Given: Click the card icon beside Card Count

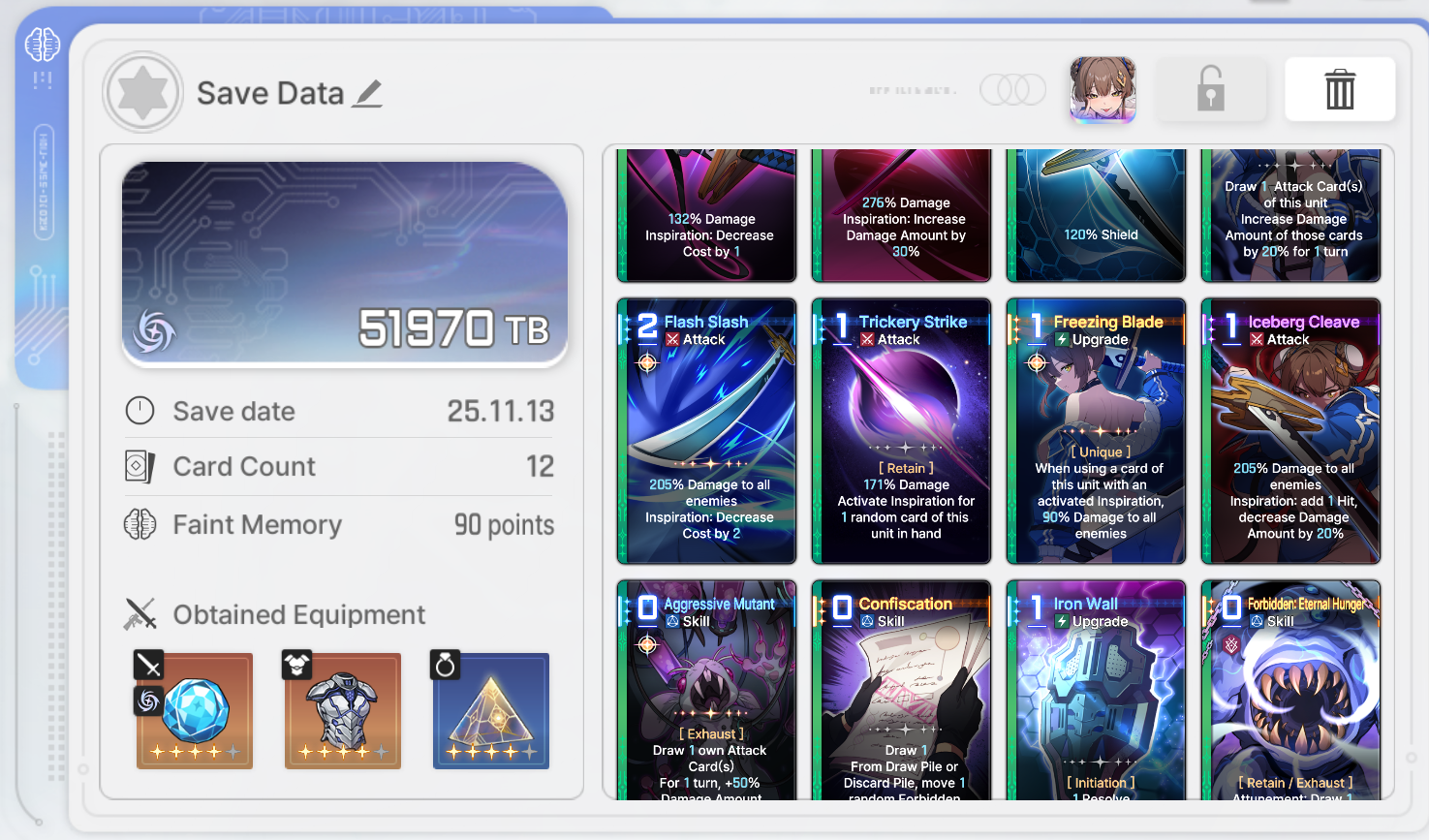Looking at the screenshot, I should 140,466.
